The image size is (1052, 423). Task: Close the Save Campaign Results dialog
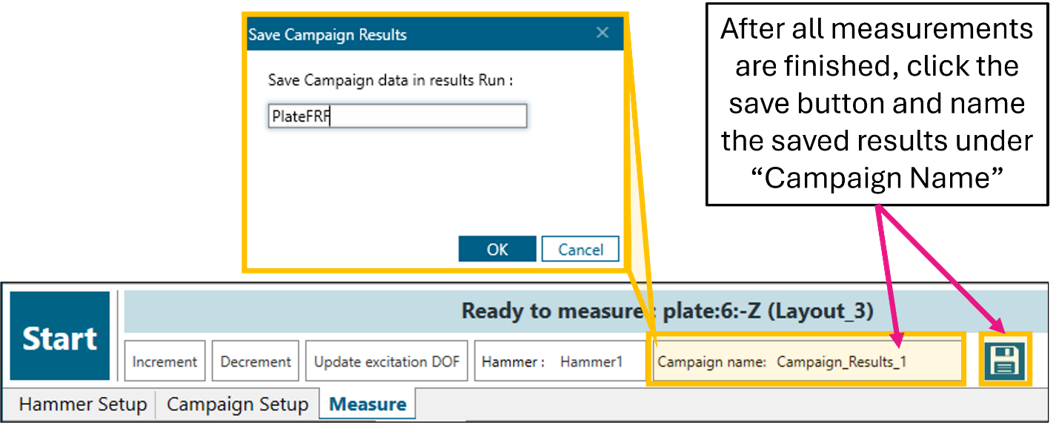pyautogui.click(x=602, y=33)
